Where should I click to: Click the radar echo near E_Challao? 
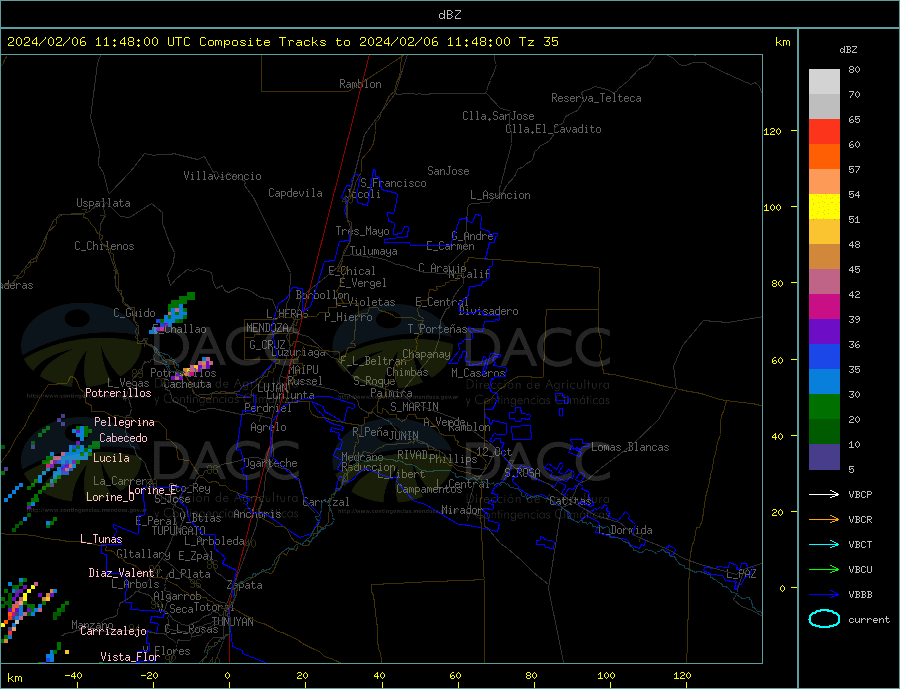174,313
